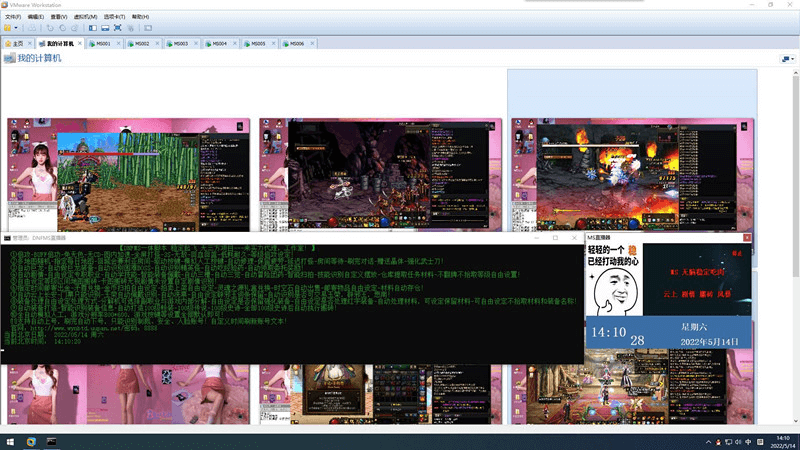Click the main vertical scrollbar thumb

[796, 176]
